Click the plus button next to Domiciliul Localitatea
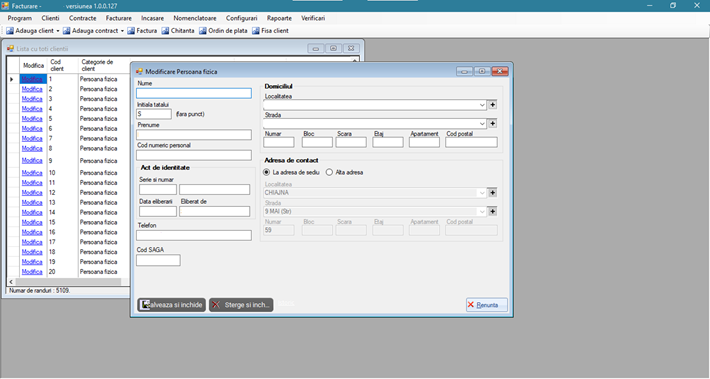Image resolution: width=710 pixels, height=379 pixels. tap(493, 105)
